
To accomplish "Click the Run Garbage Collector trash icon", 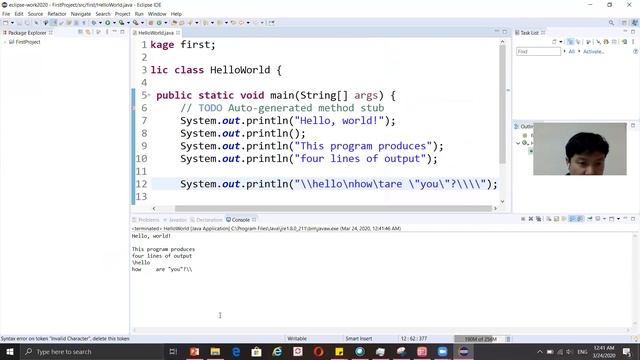I will [x=509, y=339].
